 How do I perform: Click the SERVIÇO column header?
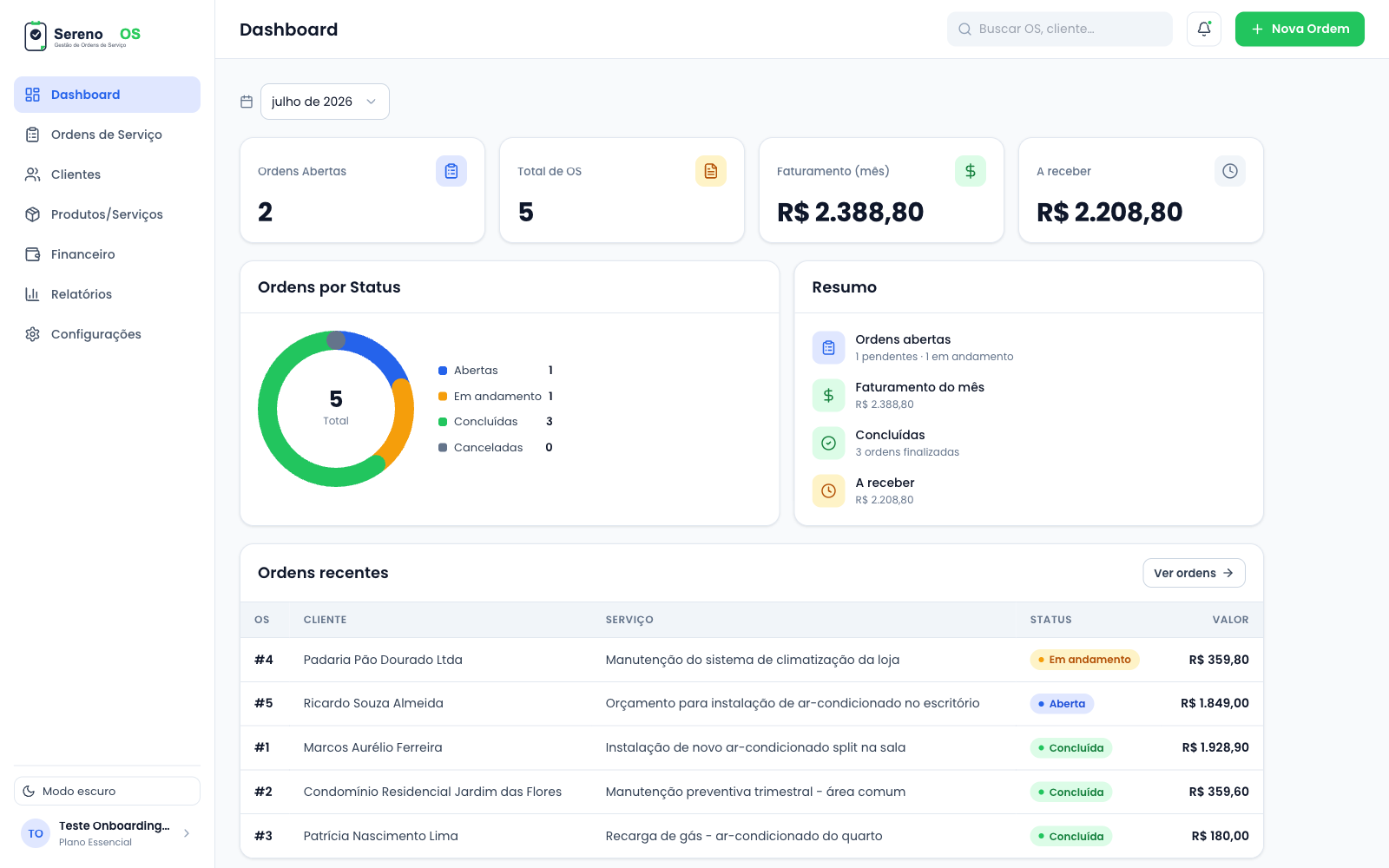tap(629, 620)
